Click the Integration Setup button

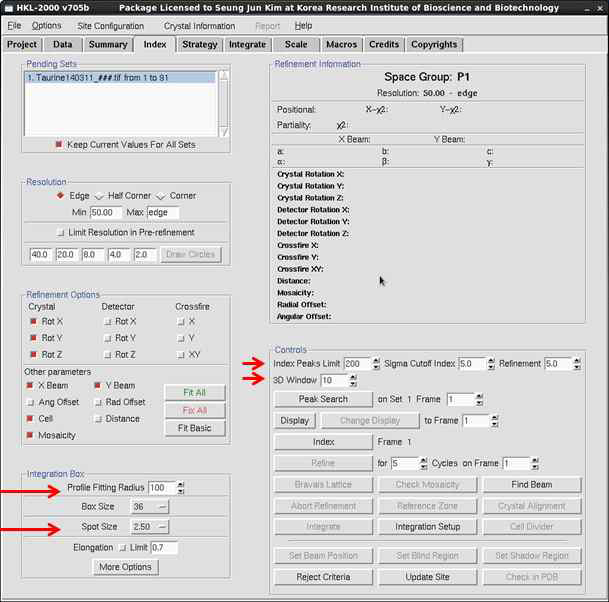click(x=427, y=526)
